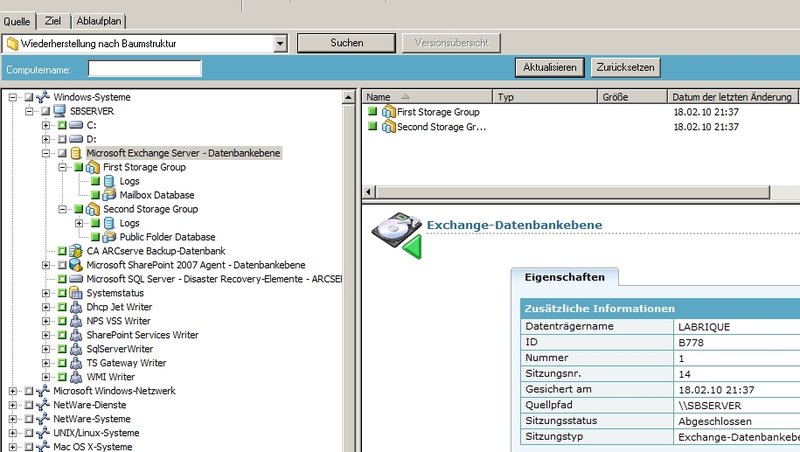The width and height of the screenshot is (800, 452).
Task: Click the horizontal scrollbar track in file list
Action: [x=785, y=192]
